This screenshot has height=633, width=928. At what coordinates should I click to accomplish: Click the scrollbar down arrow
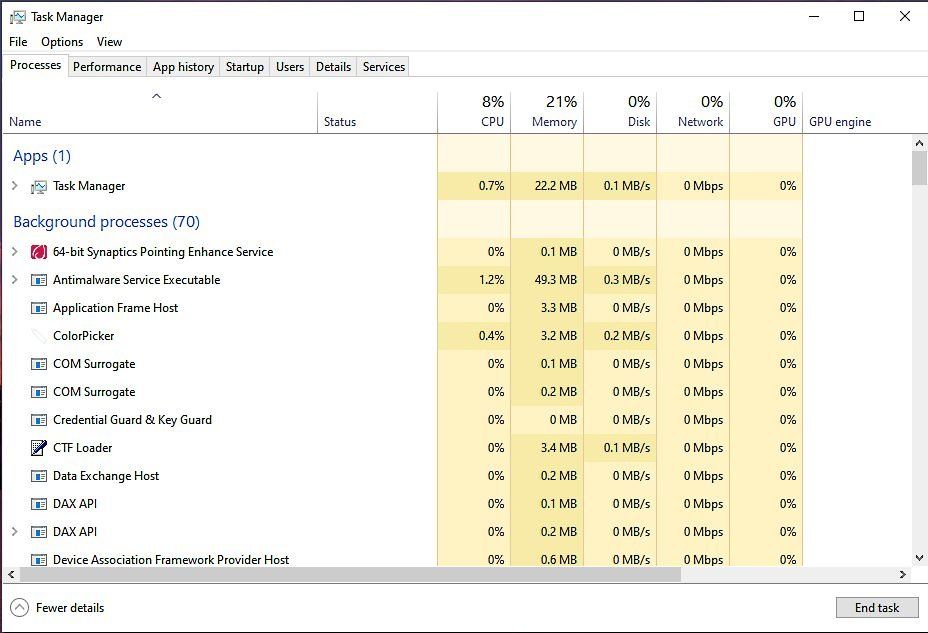(921, 557)
